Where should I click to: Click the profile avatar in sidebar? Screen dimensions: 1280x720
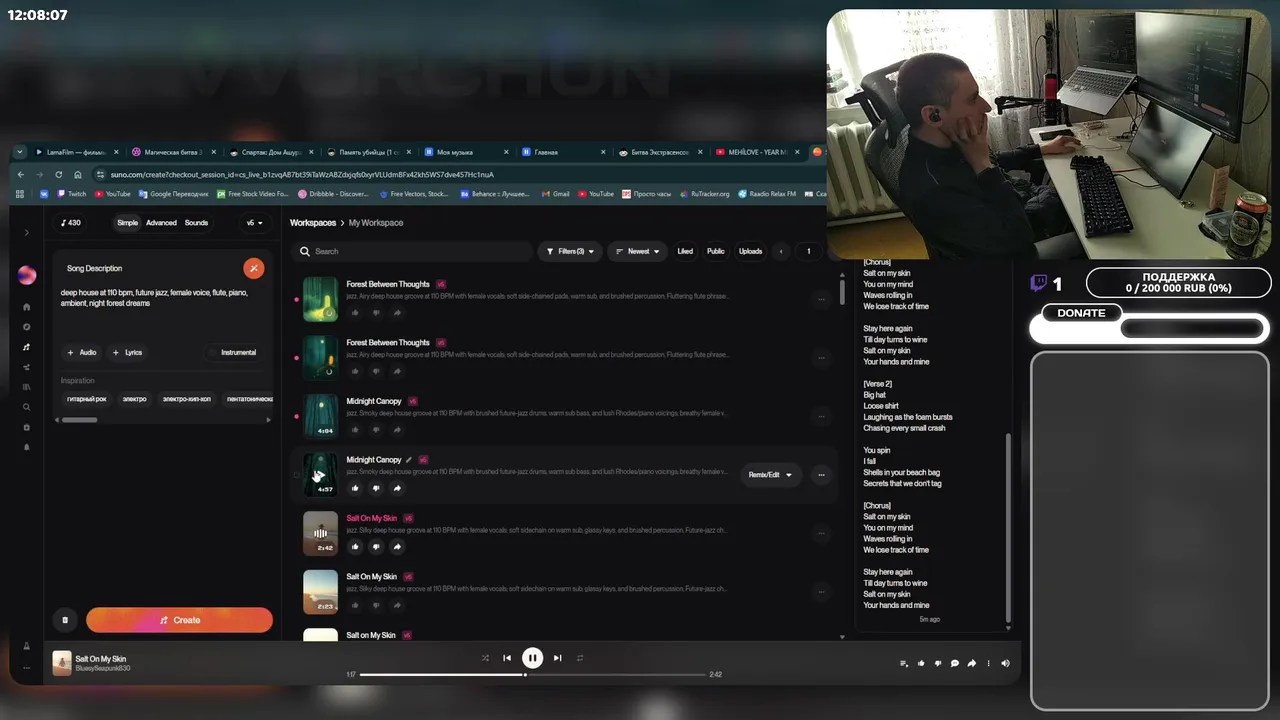point(27,275)
